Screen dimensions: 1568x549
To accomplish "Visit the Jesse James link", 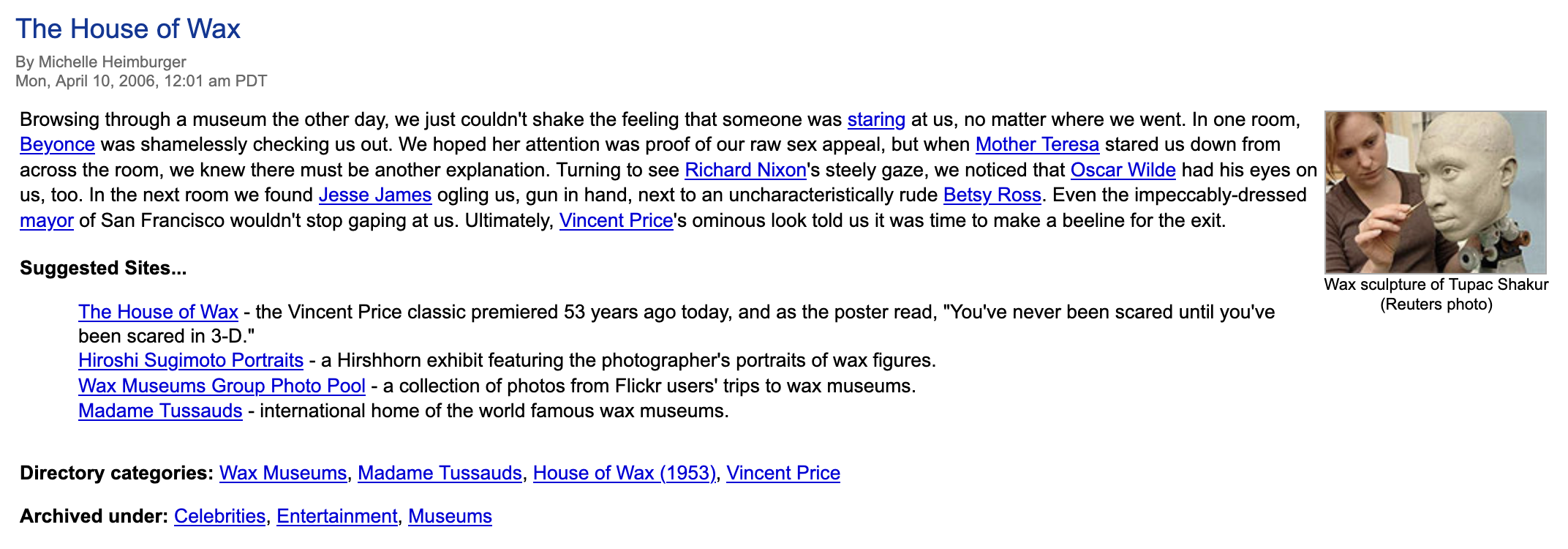I will (x=374, y=195).
